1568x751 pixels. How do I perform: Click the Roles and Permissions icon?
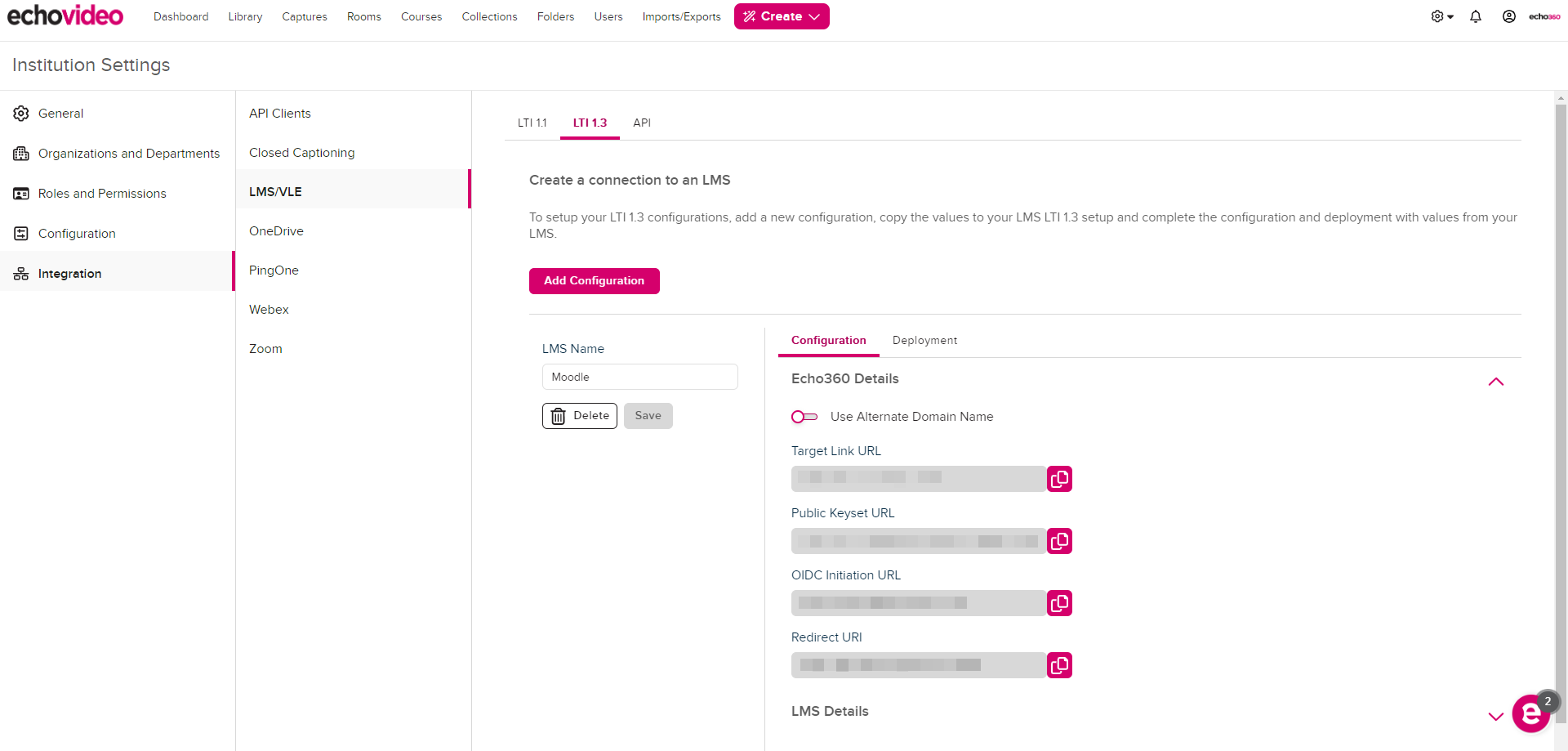click(x=21, y=194)
